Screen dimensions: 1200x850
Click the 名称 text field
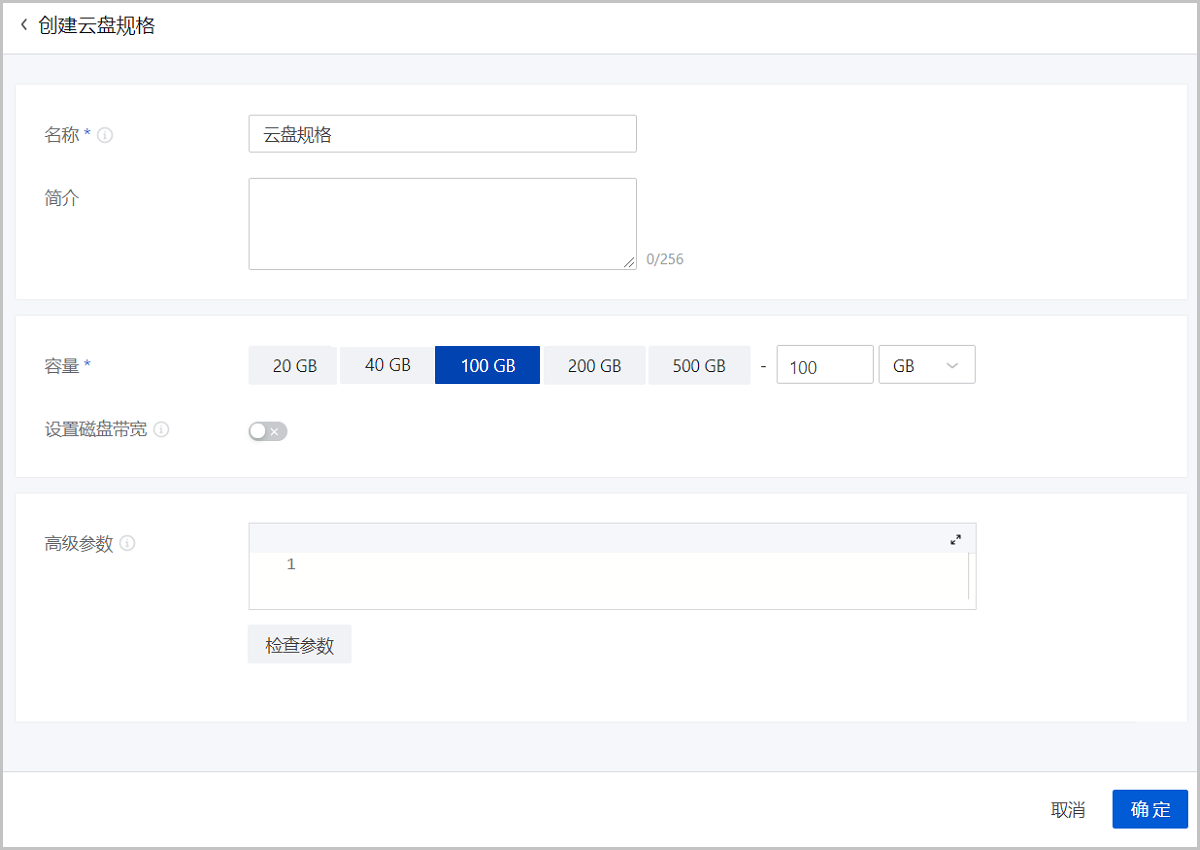point(442,134)
